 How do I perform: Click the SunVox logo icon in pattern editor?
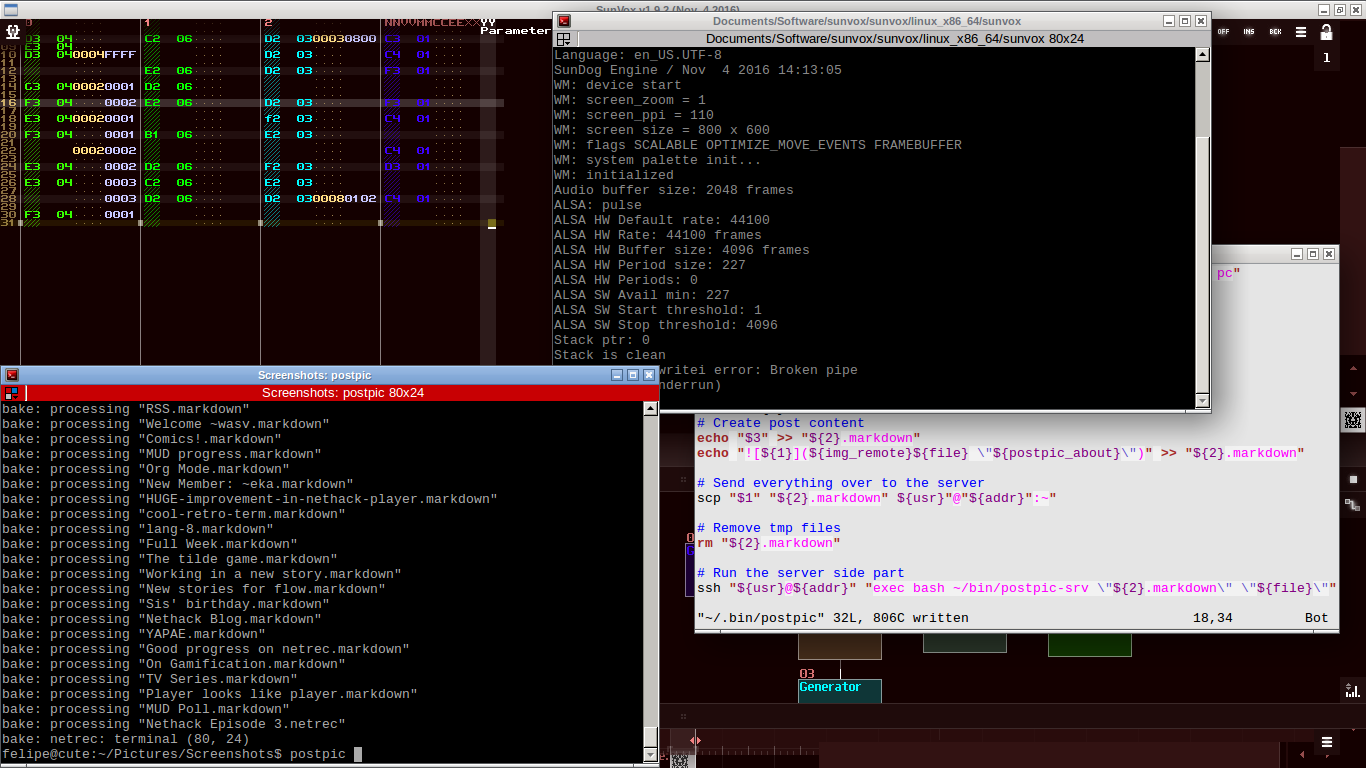point(13,31)
